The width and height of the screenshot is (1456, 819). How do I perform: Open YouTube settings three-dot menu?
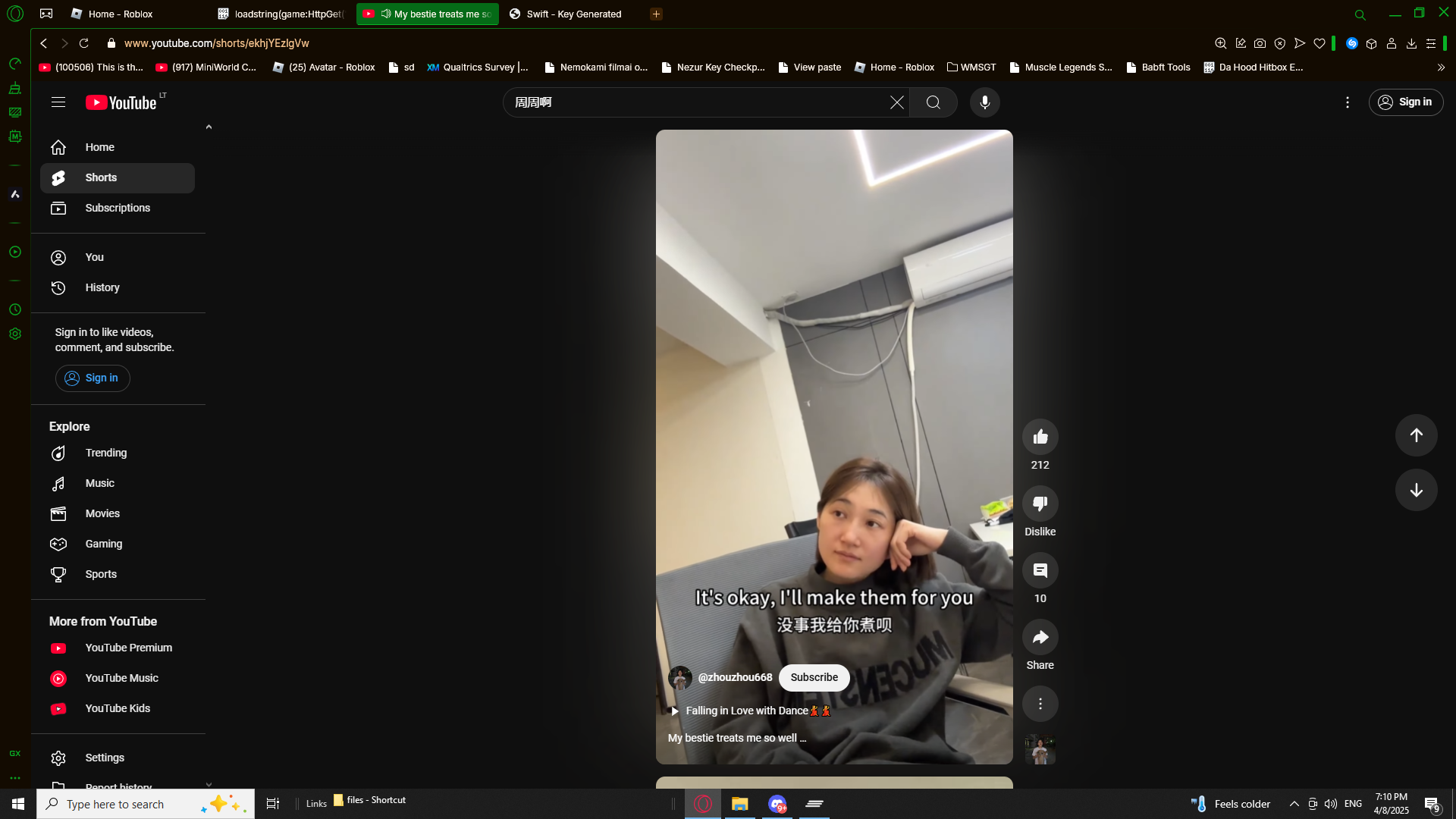click(1347, 102)
